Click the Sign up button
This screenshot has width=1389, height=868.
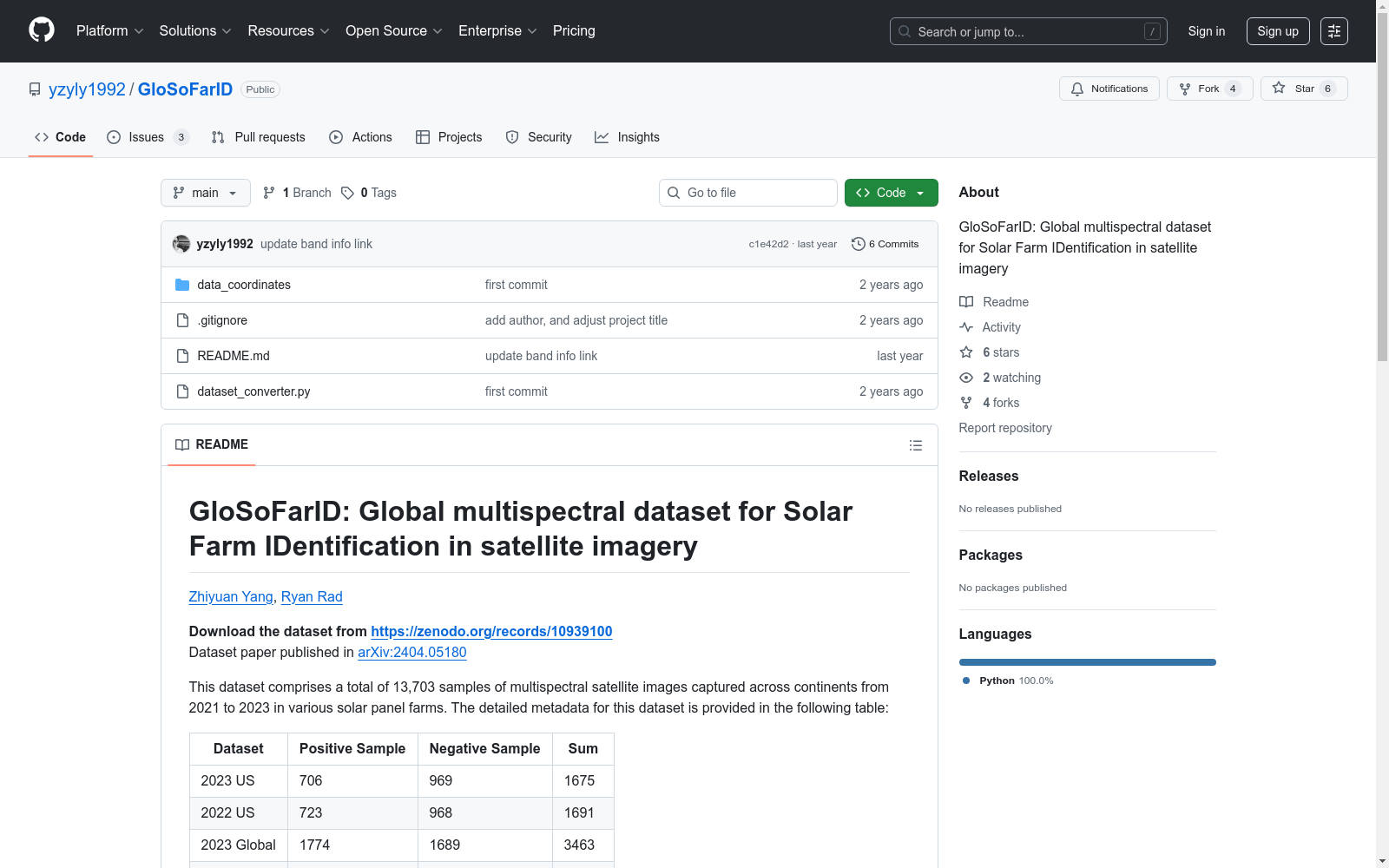tap(1278, 31)
